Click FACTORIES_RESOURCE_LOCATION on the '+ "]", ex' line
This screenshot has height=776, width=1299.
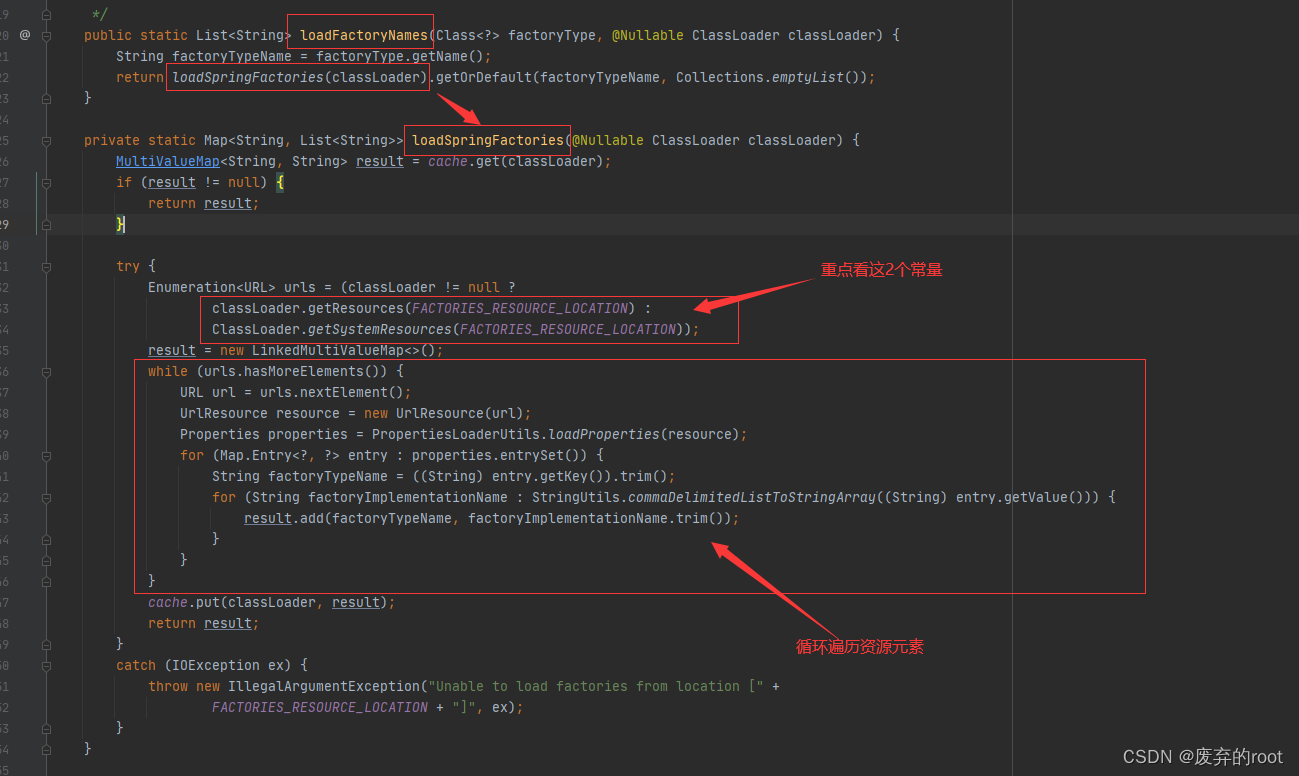pos(320,707)
